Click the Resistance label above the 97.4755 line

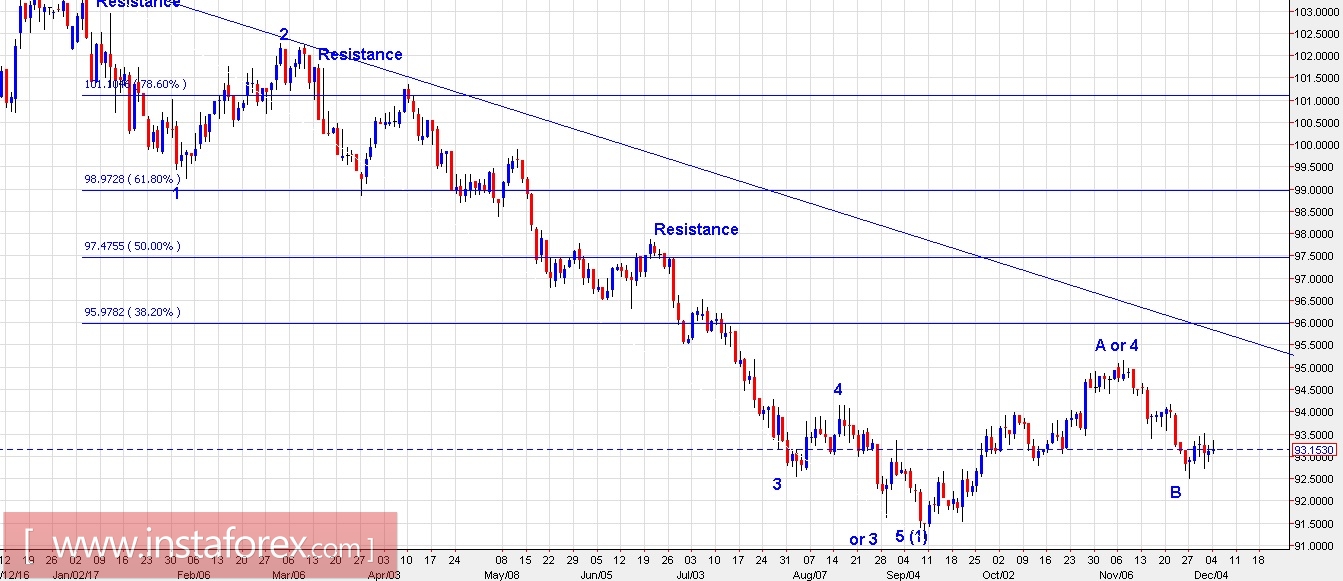(x=696, y=229)
